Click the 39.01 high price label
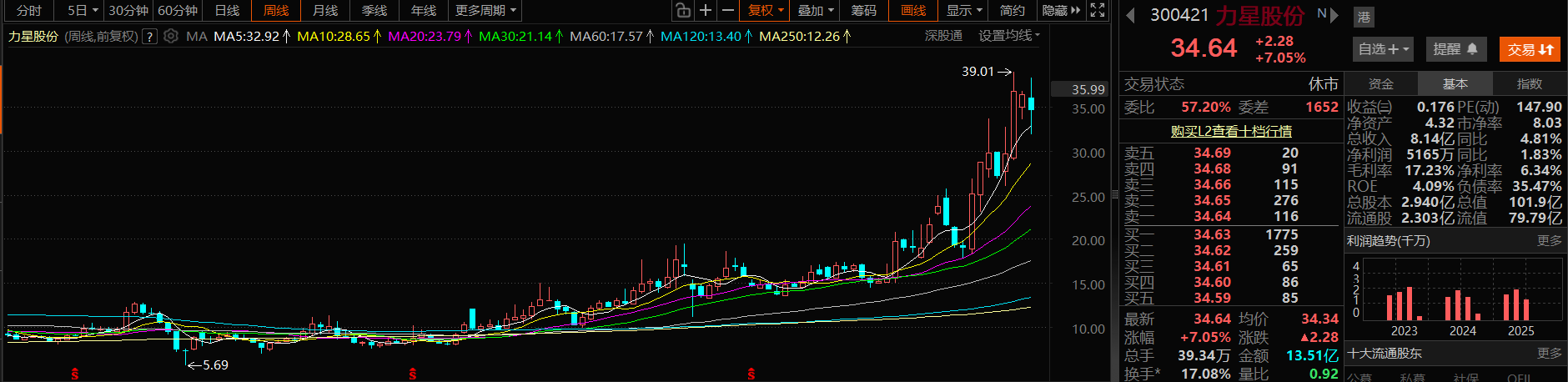This screenshot has height=382, width=1568. [977, 72]
